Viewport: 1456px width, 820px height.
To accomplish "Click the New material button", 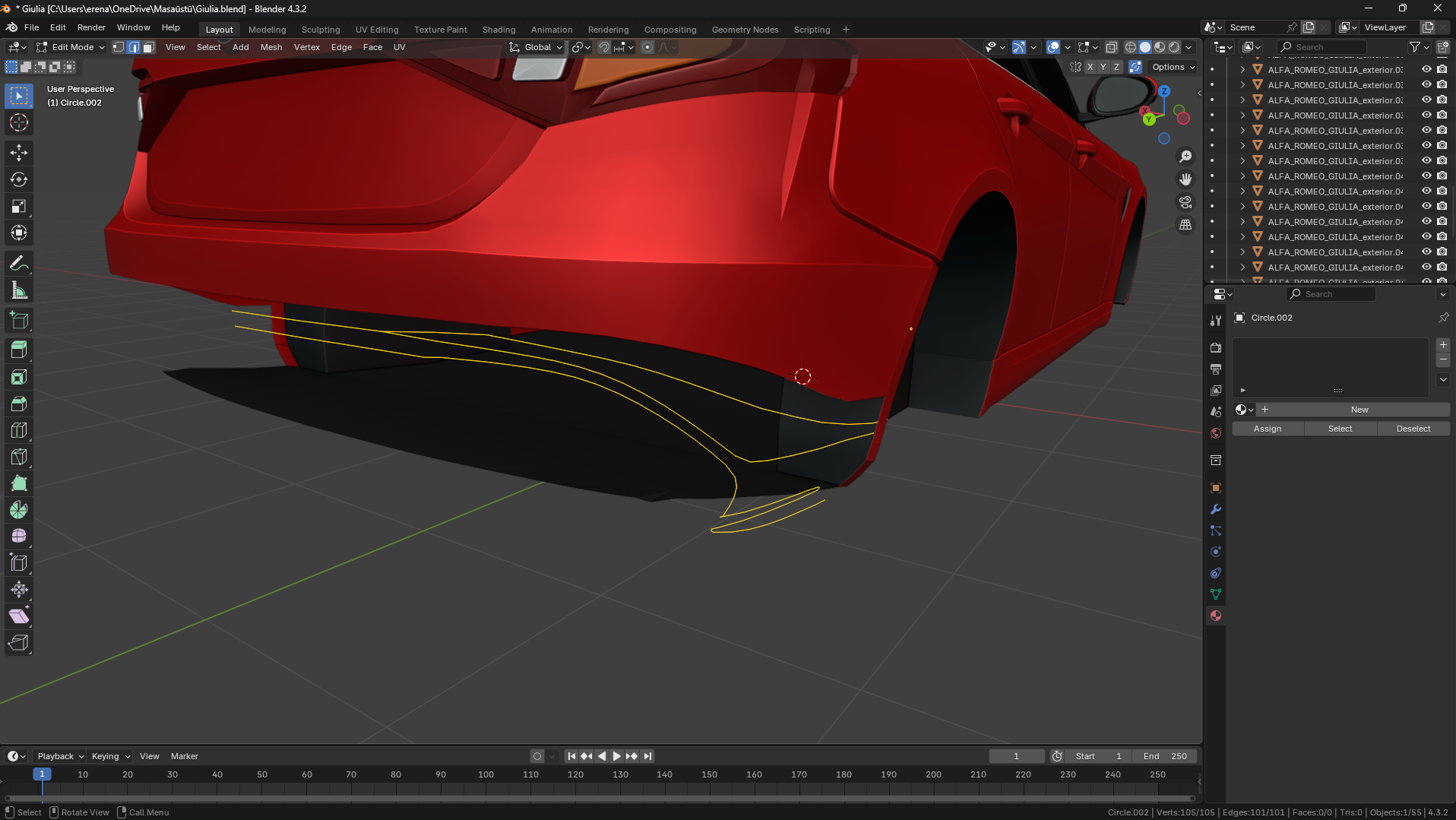I will [x=1359, y=410].
